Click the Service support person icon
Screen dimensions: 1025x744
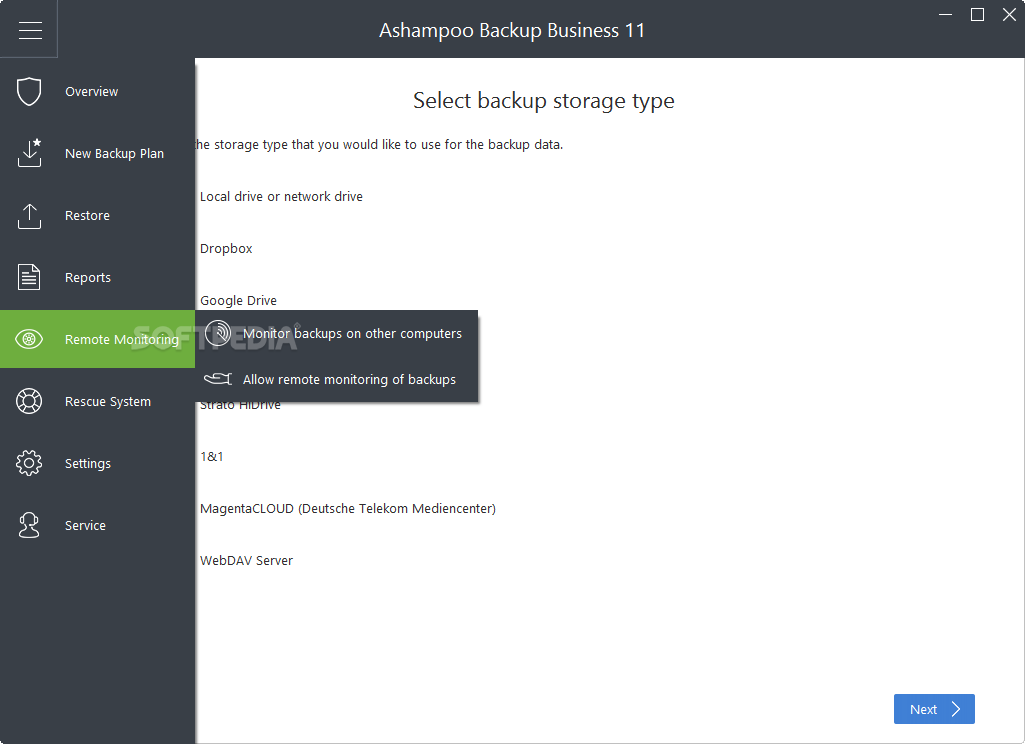click(x=29, y=525)
